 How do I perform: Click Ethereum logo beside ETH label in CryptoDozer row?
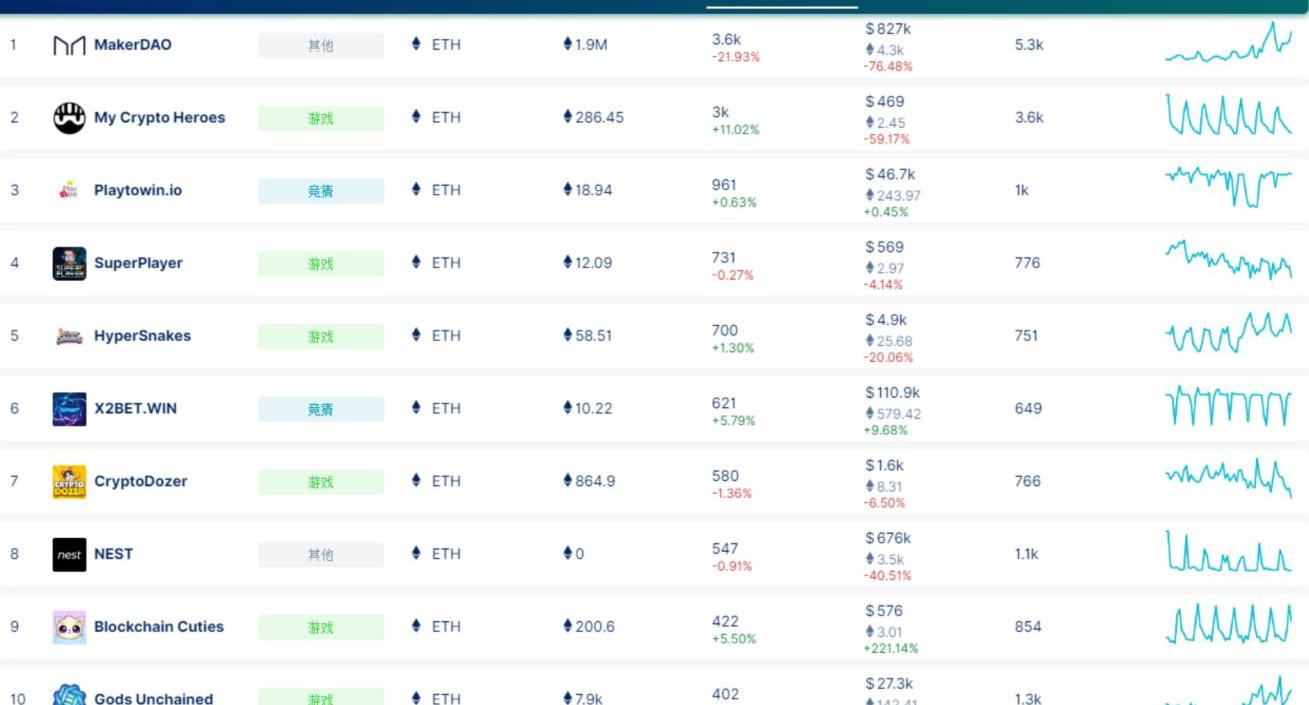417,481
